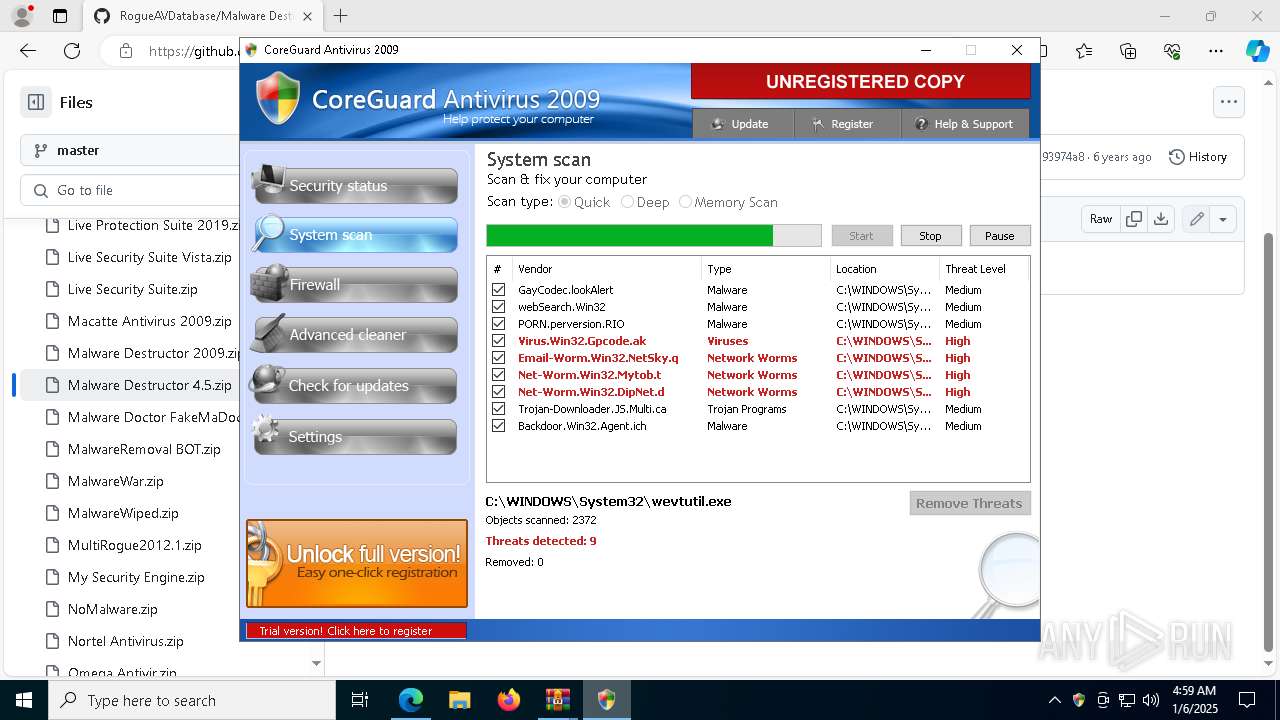Open GitHub more options ellipsis
The width and height of the screenshot is (1280, 720).
coord(1228,101)
